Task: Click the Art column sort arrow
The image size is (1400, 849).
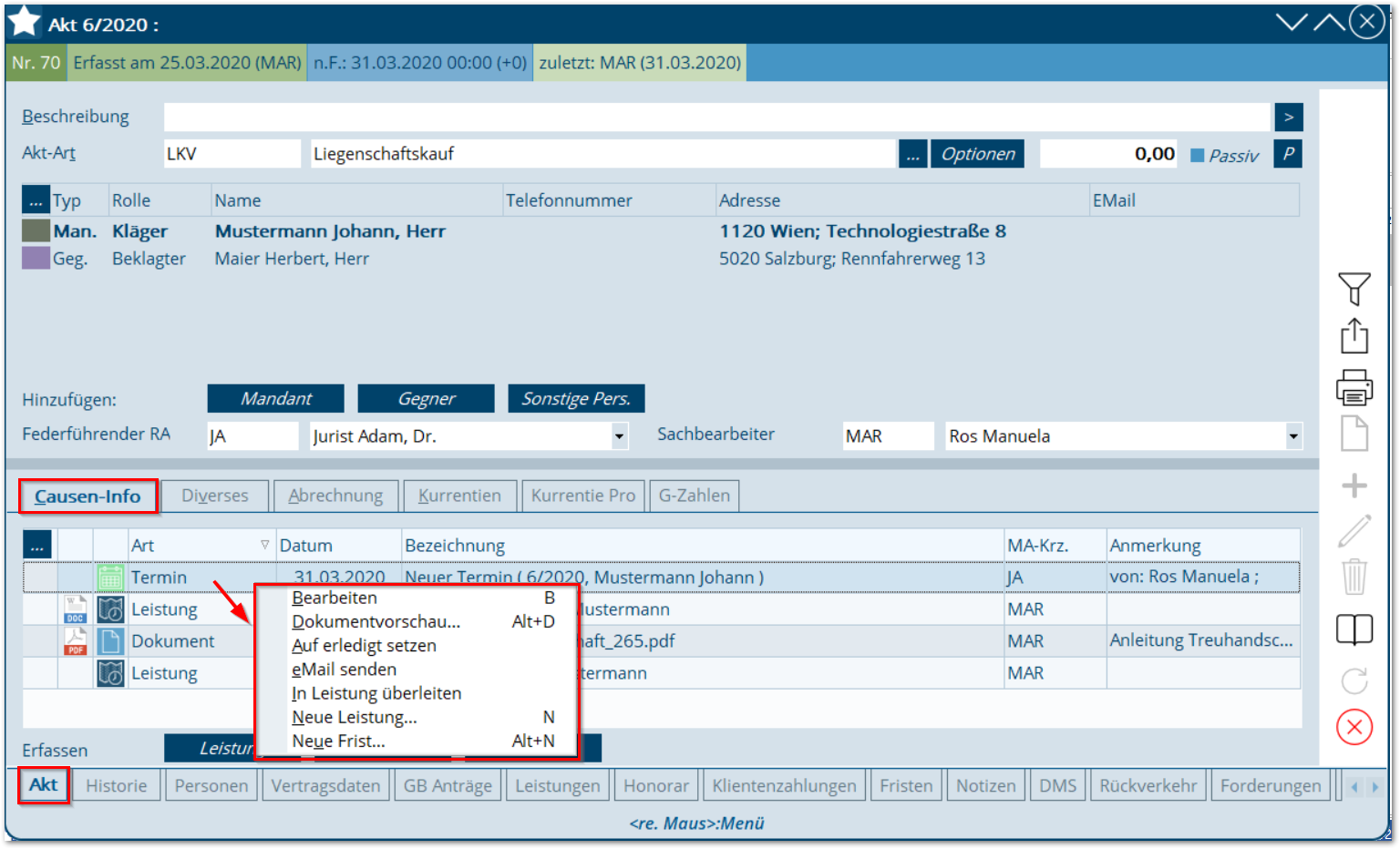Action: (x=265, y=545)
